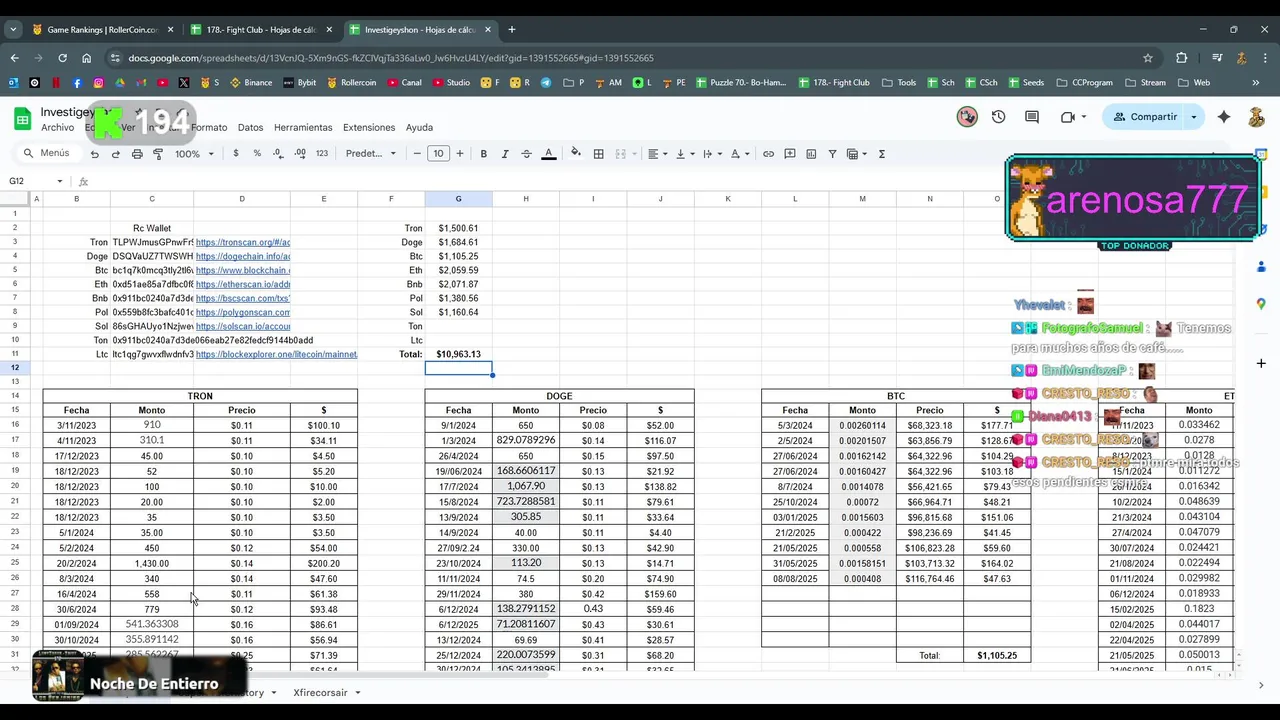Viewport: 1280px width, 720px height.
Task: Increase font size with plus button
Action: [x=460, y=154]
